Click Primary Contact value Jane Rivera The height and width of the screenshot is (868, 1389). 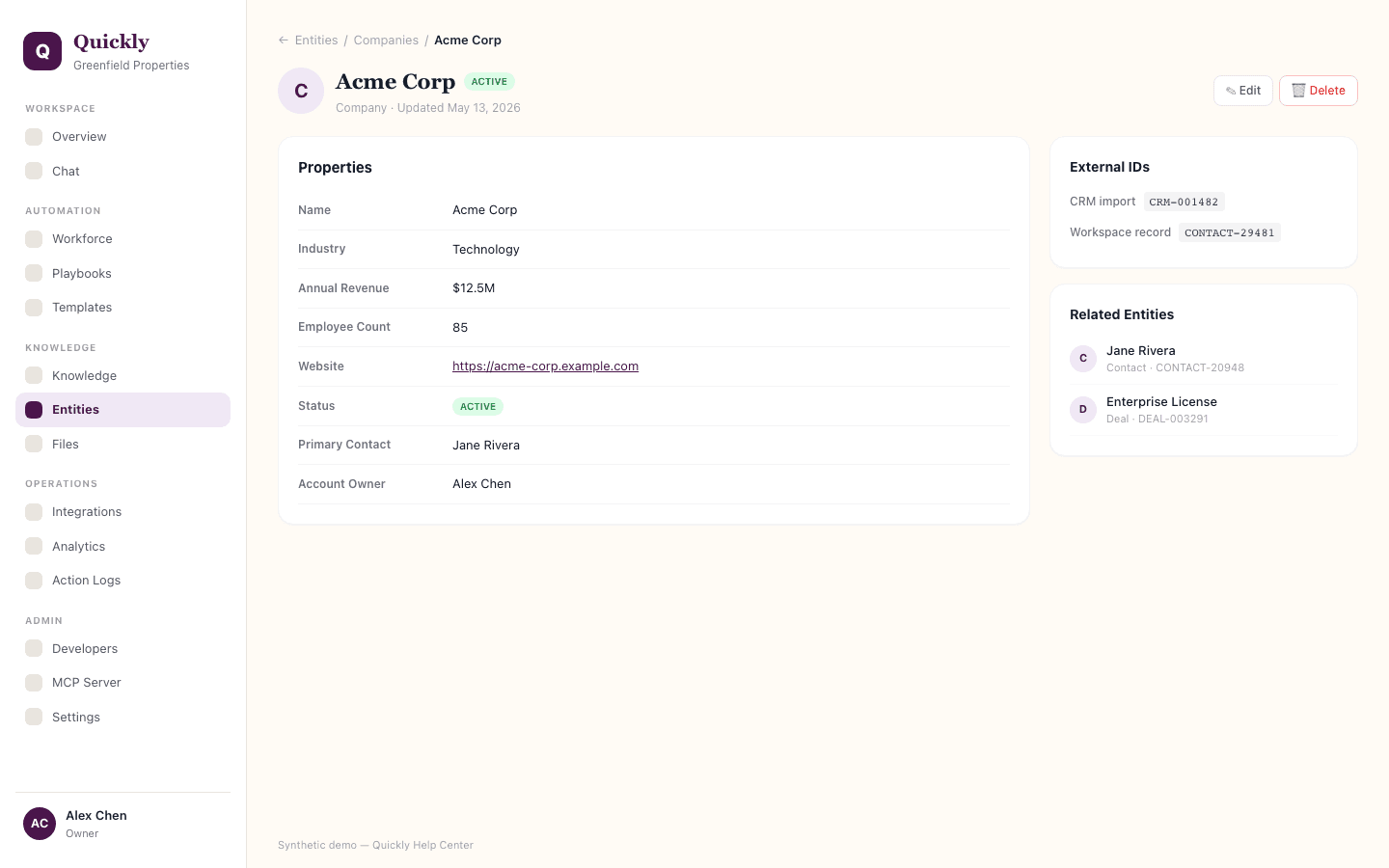(486, 446)
